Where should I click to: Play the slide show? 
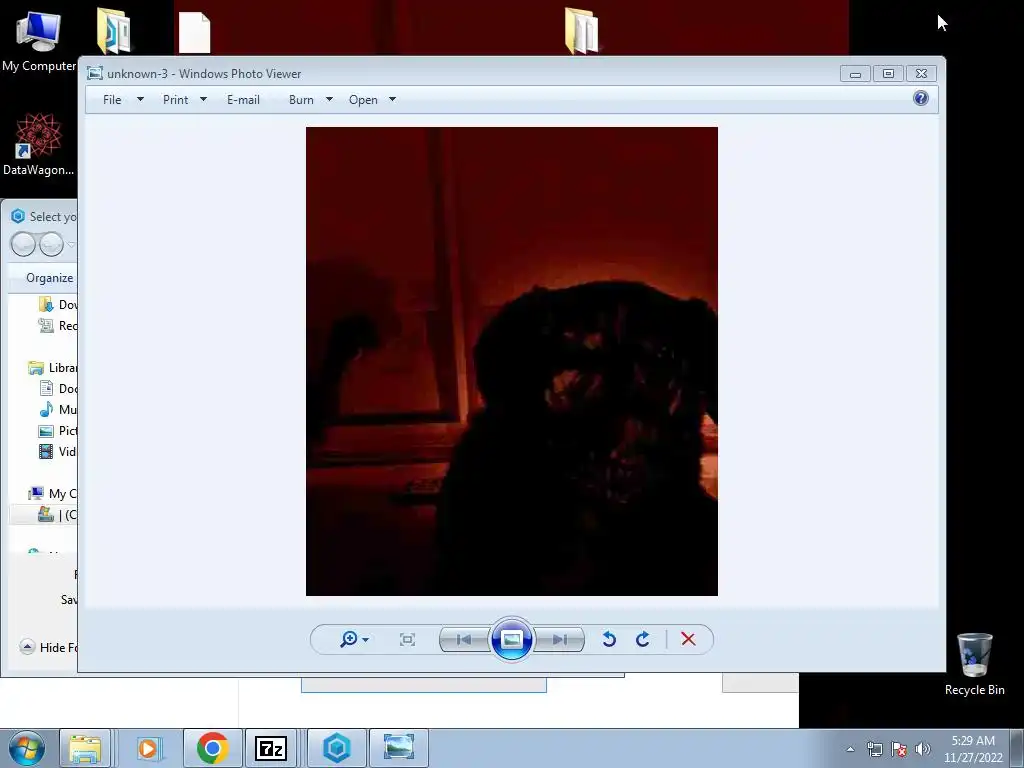[511, 639]
